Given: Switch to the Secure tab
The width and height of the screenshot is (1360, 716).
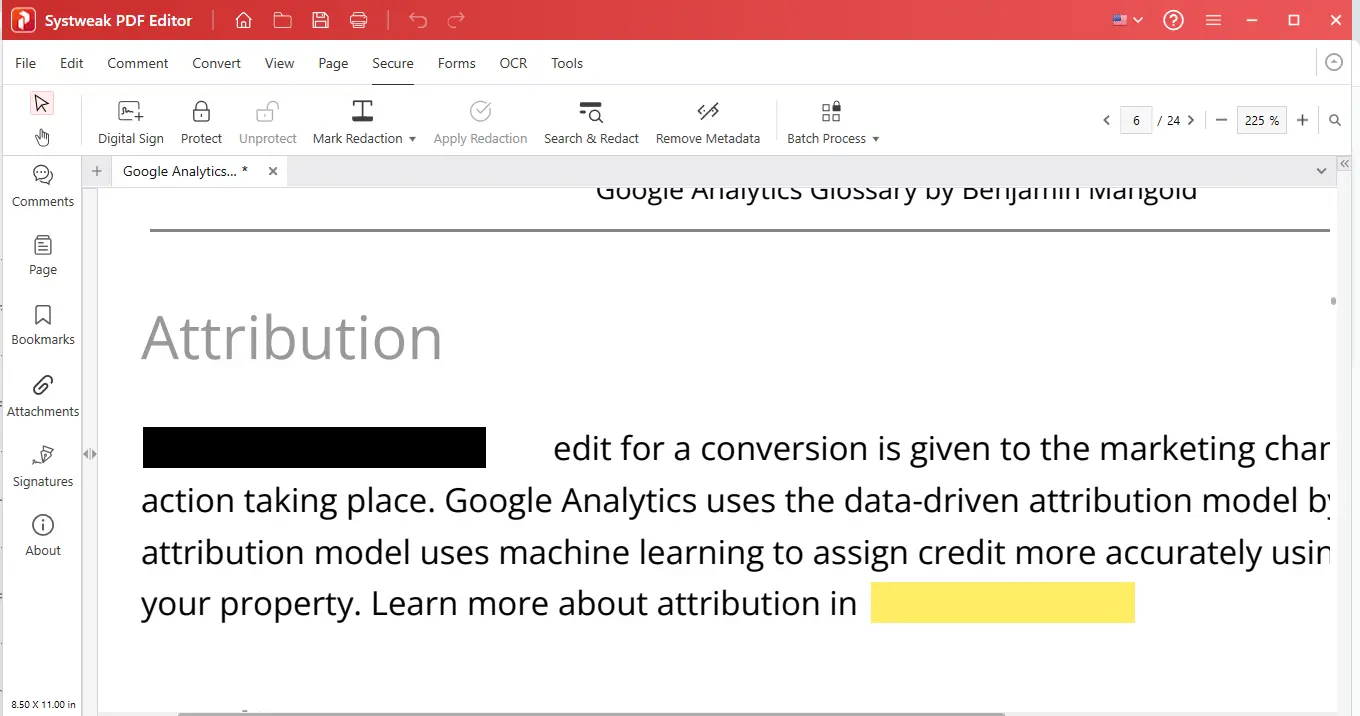Looking at the screenshot, I should pos(393,63).
